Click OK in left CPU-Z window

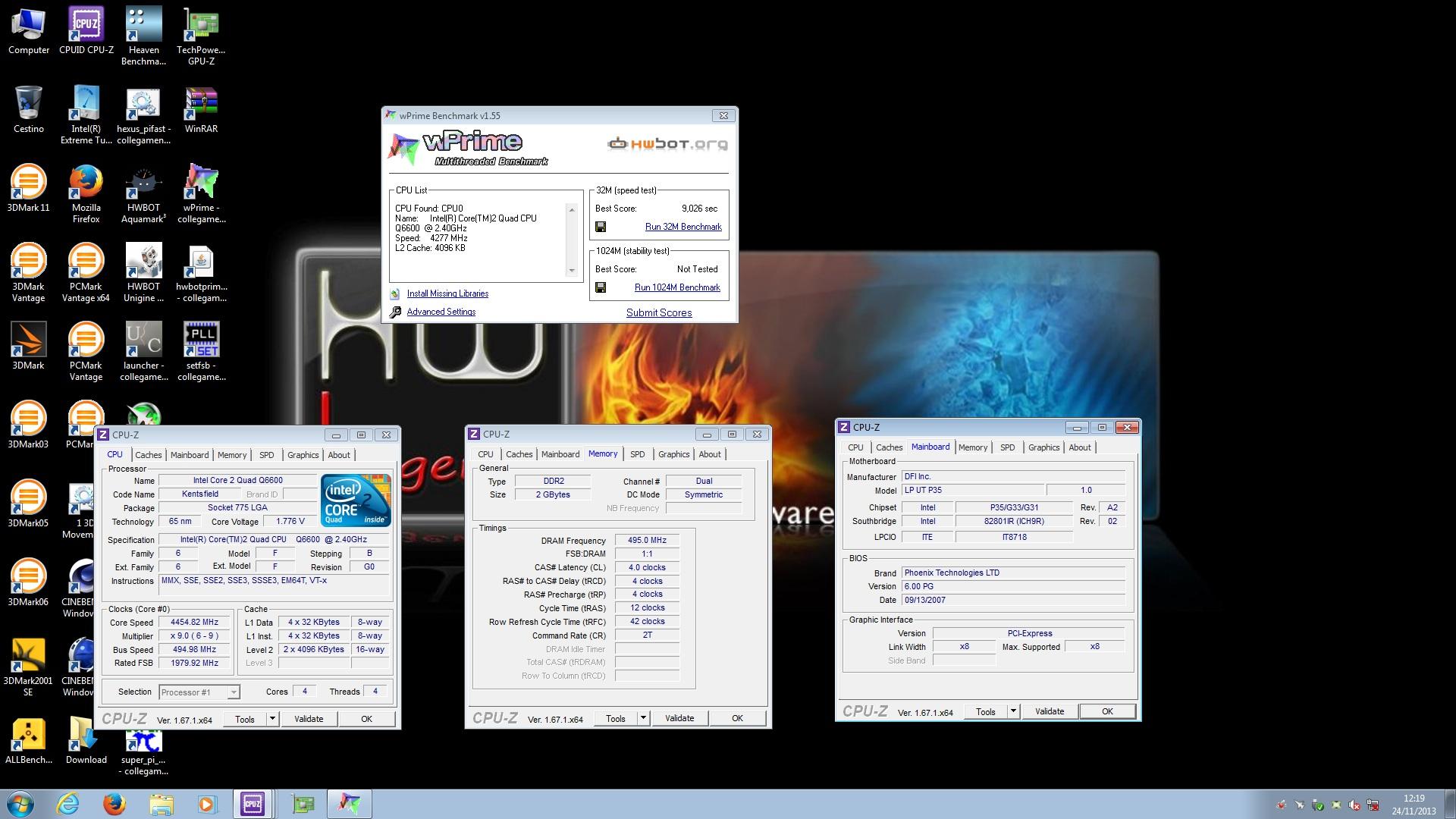coord(366,719)
